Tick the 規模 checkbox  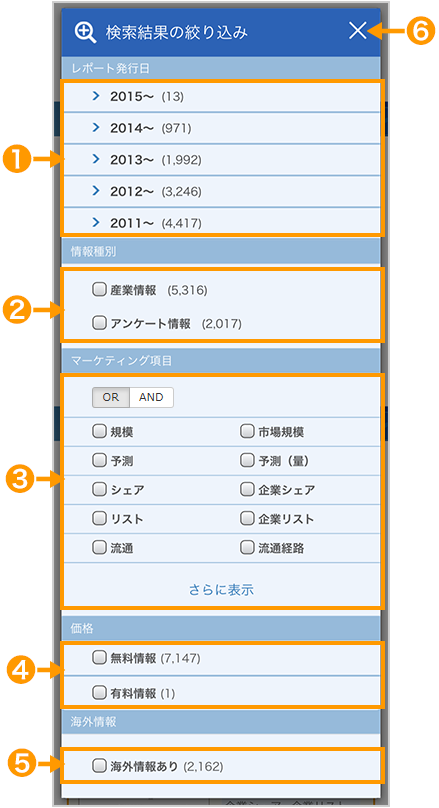click(x=98, y=431)
